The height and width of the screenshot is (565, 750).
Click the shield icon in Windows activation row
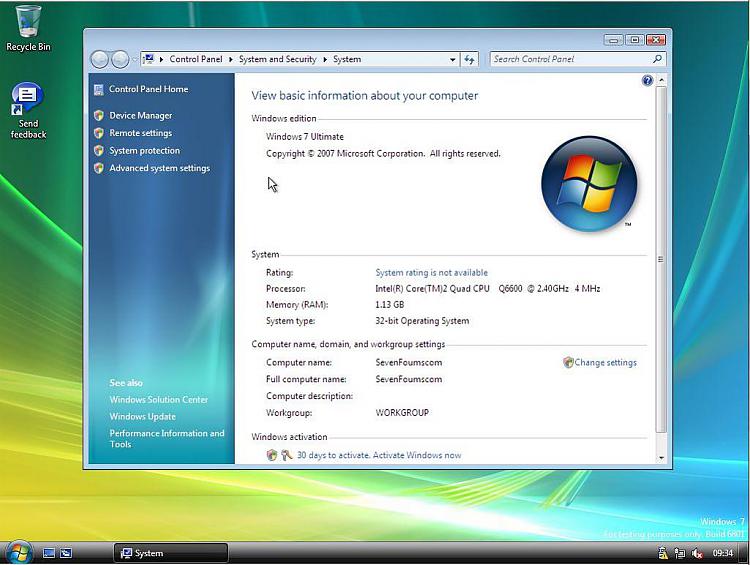272,455
